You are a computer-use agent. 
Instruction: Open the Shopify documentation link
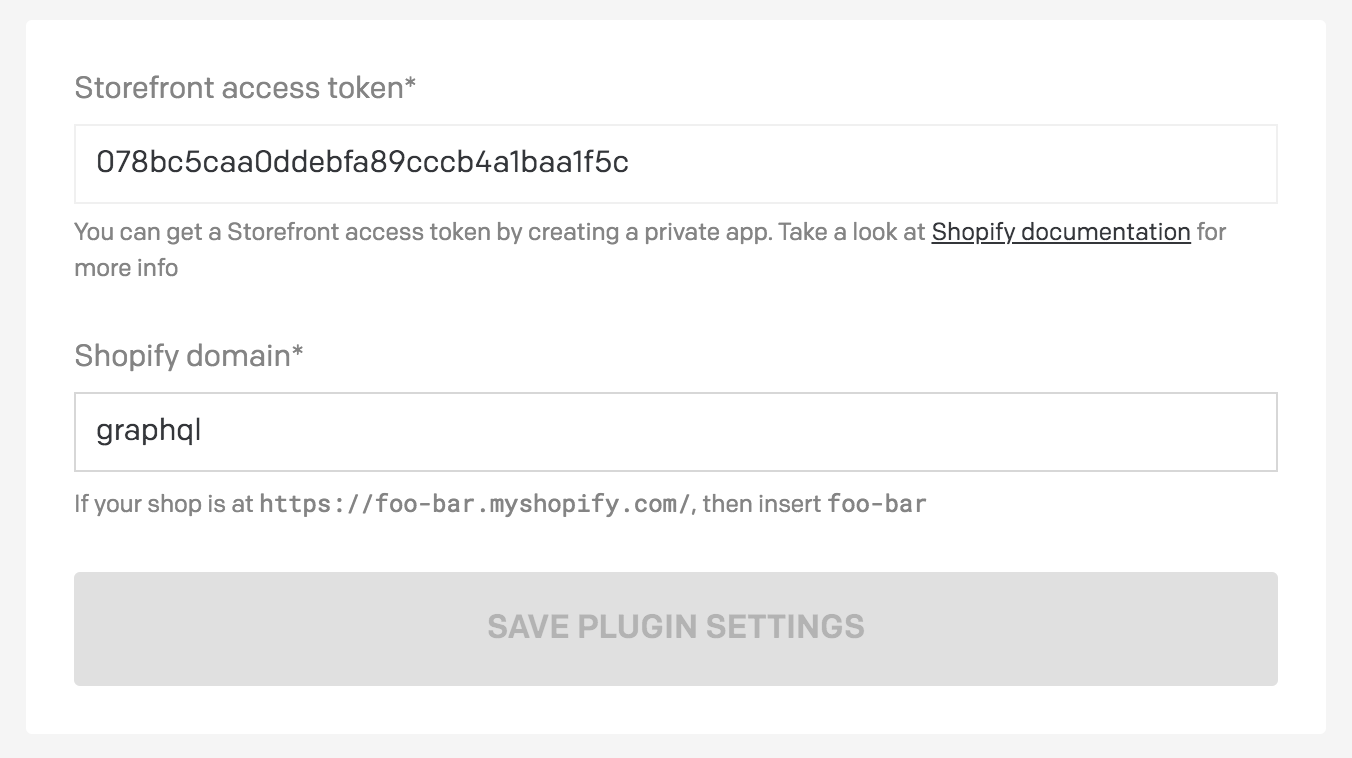1060,232
